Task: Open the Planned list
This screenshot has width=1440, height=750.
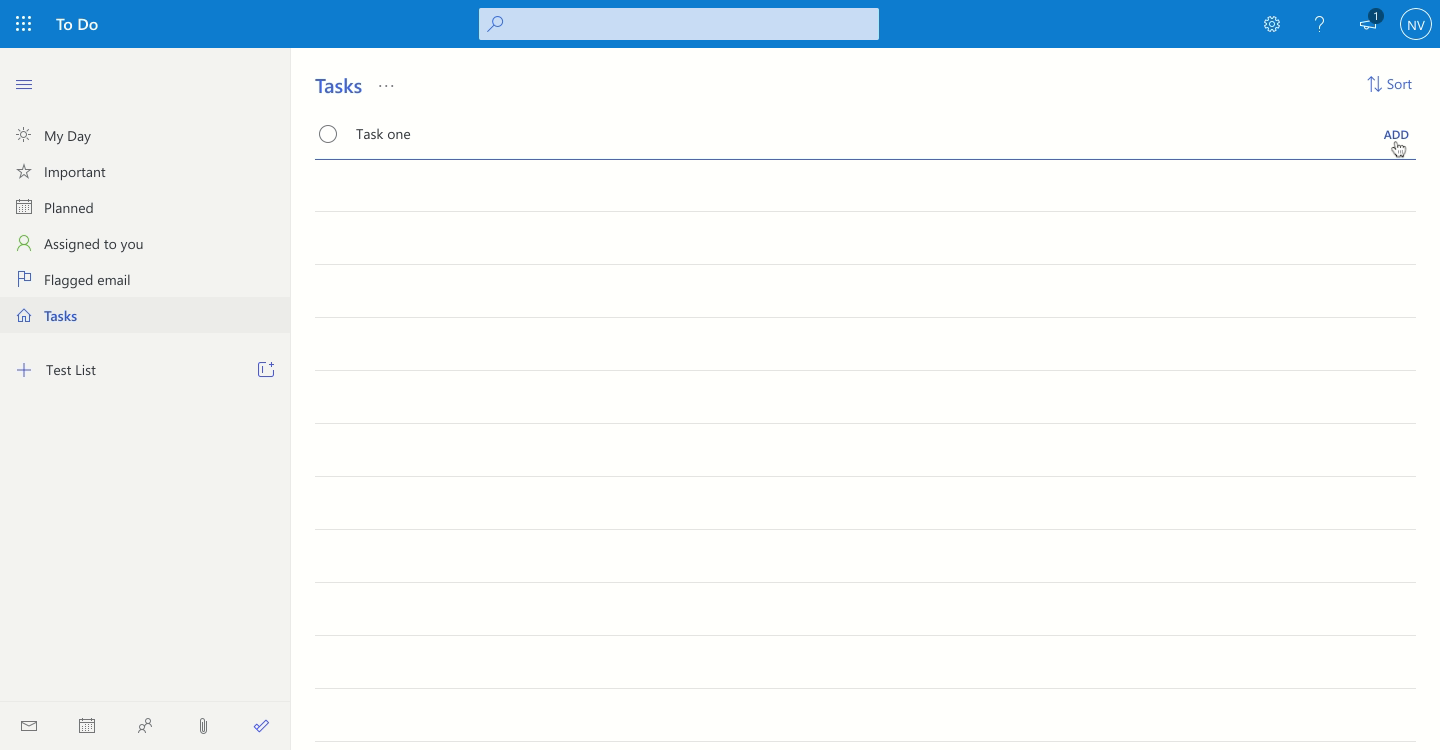Action: coord(145,208)
